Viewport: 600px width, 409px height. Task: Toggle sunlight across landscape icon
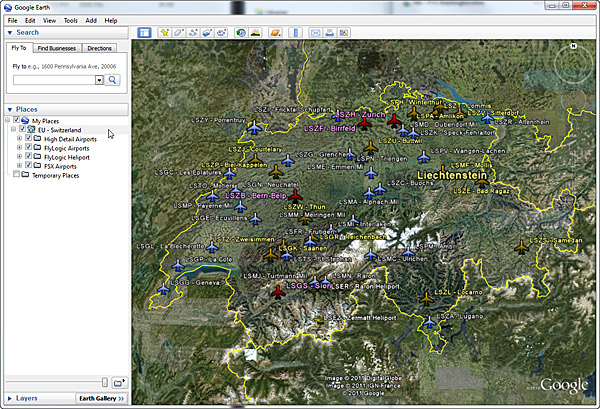[x=256, y=33]
